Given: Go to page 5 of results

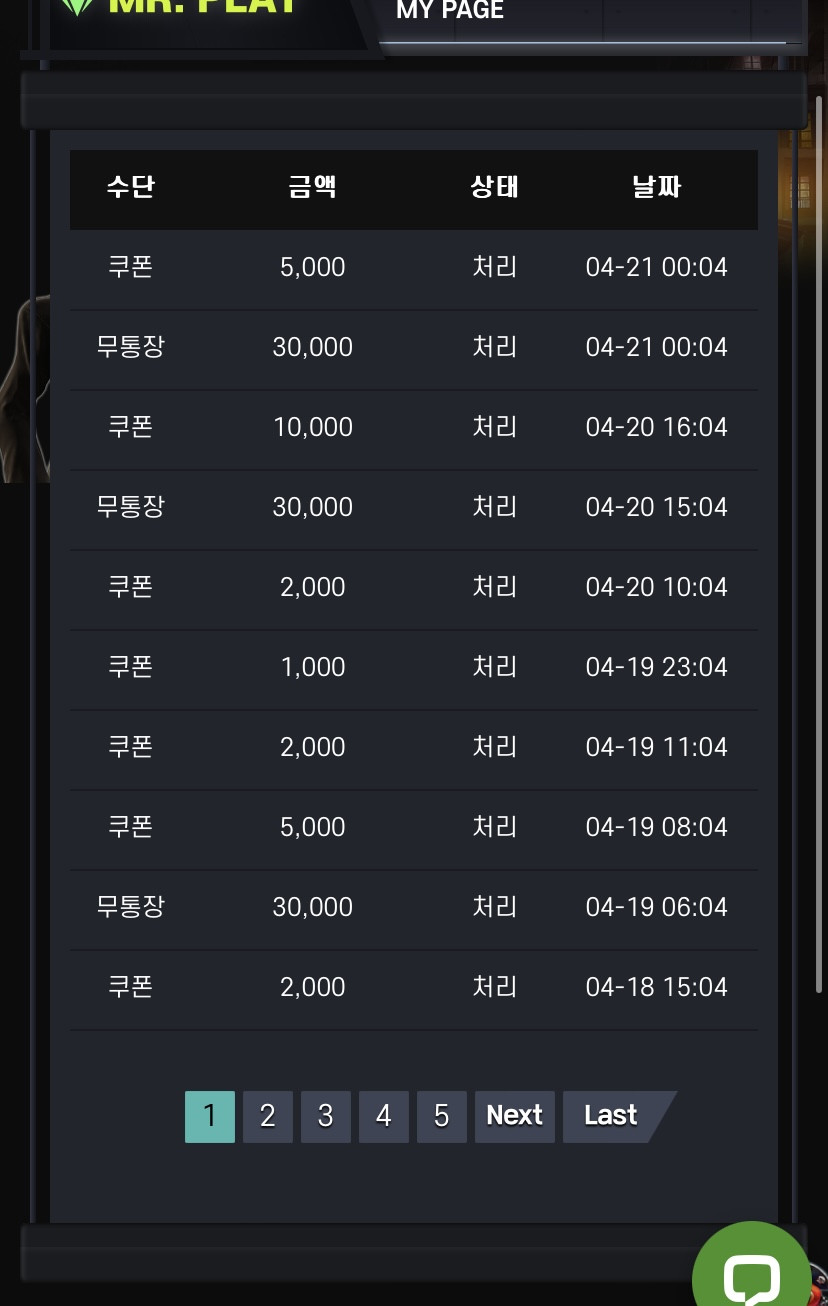Looking at the screenshot, I should [x=441, y=1116].
